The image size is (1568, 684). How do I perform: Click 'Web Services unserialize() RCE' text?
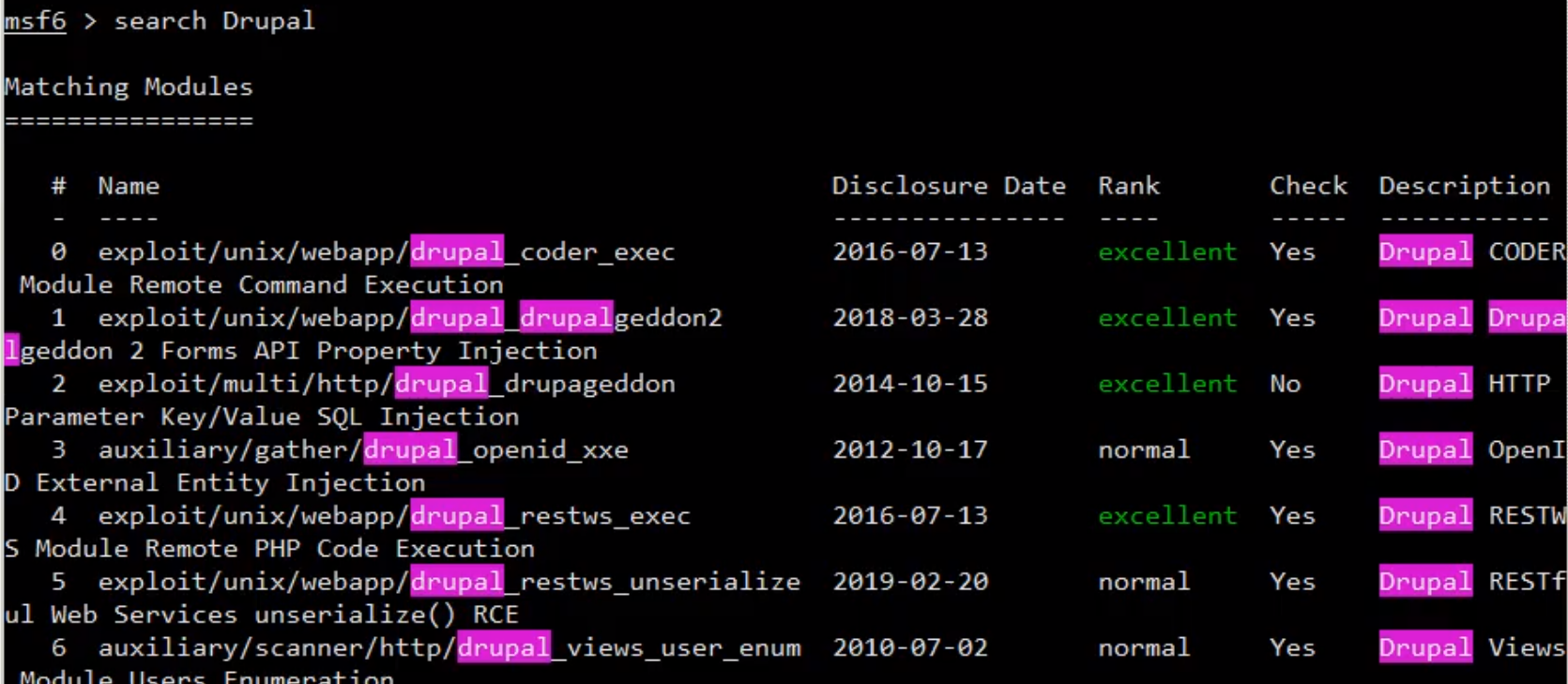(284, 615)
